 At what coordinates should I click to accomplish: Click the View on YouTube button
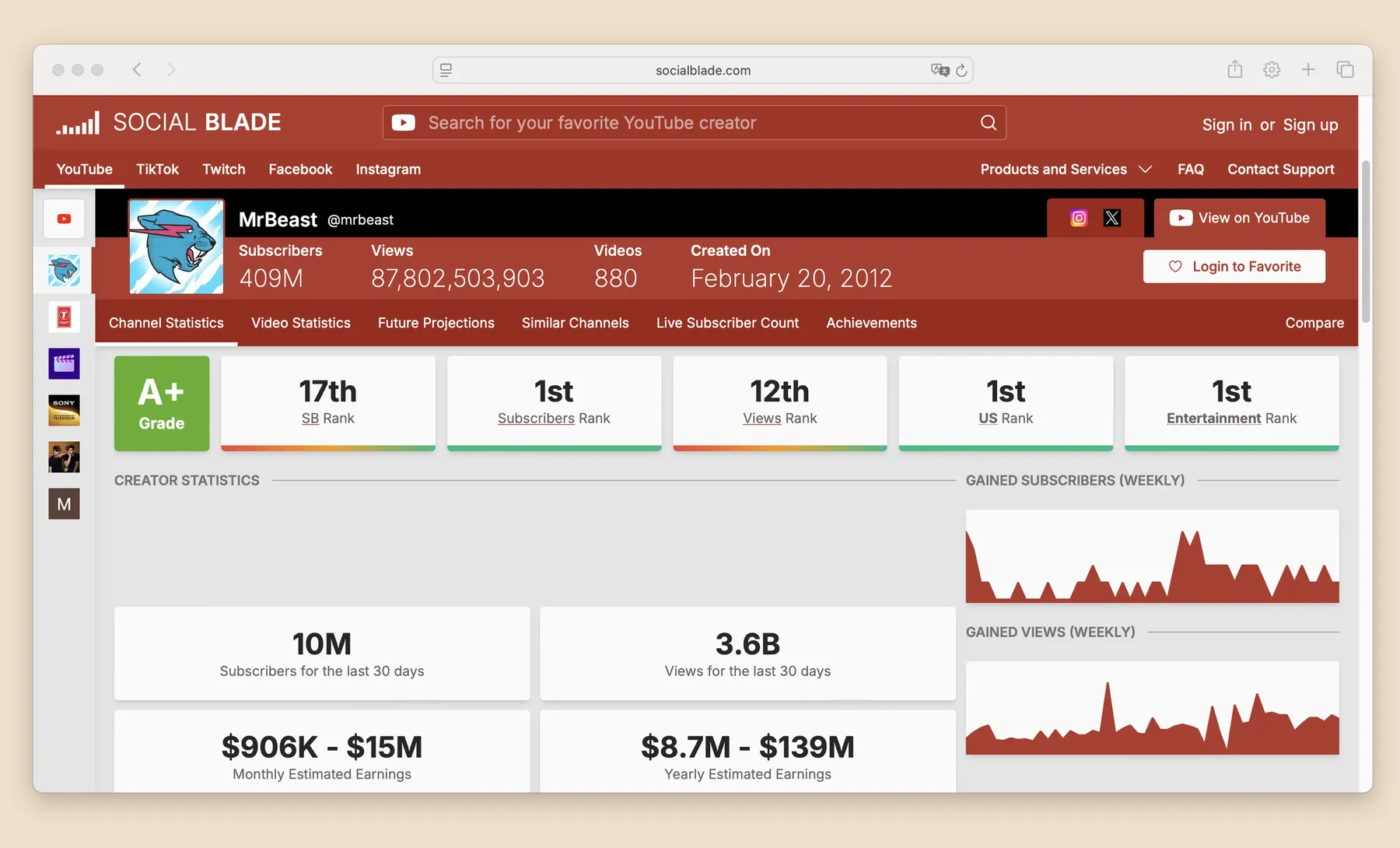(1240, 218)
